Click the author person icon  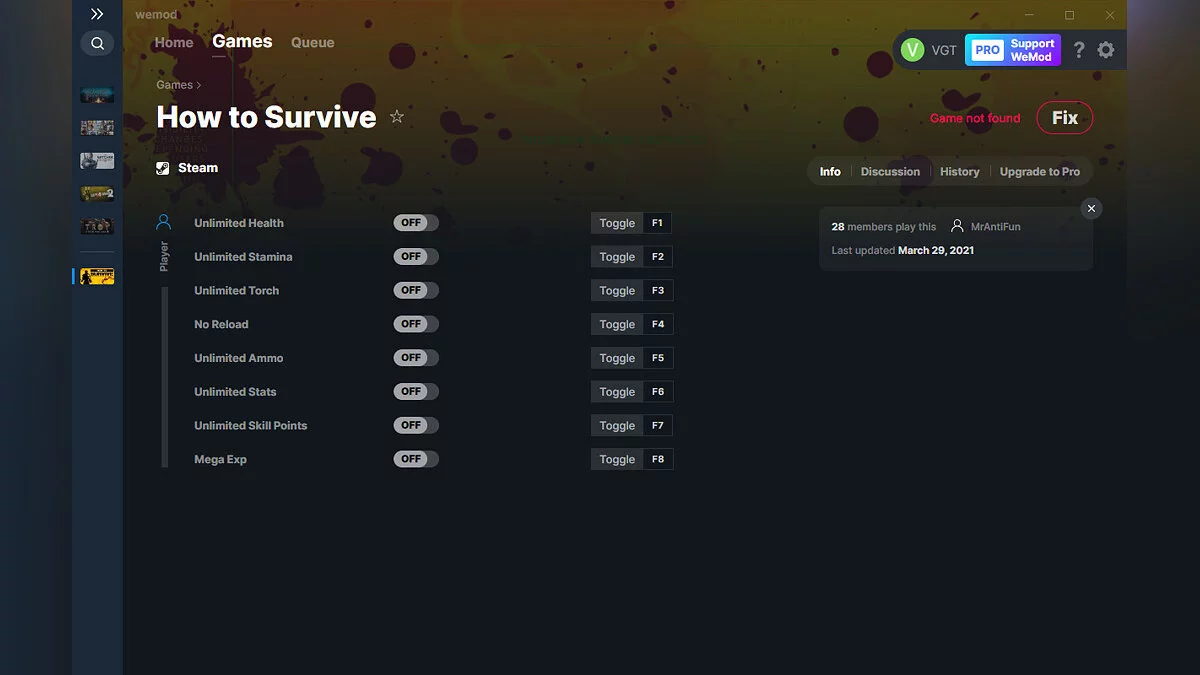[x=958, y=227]
